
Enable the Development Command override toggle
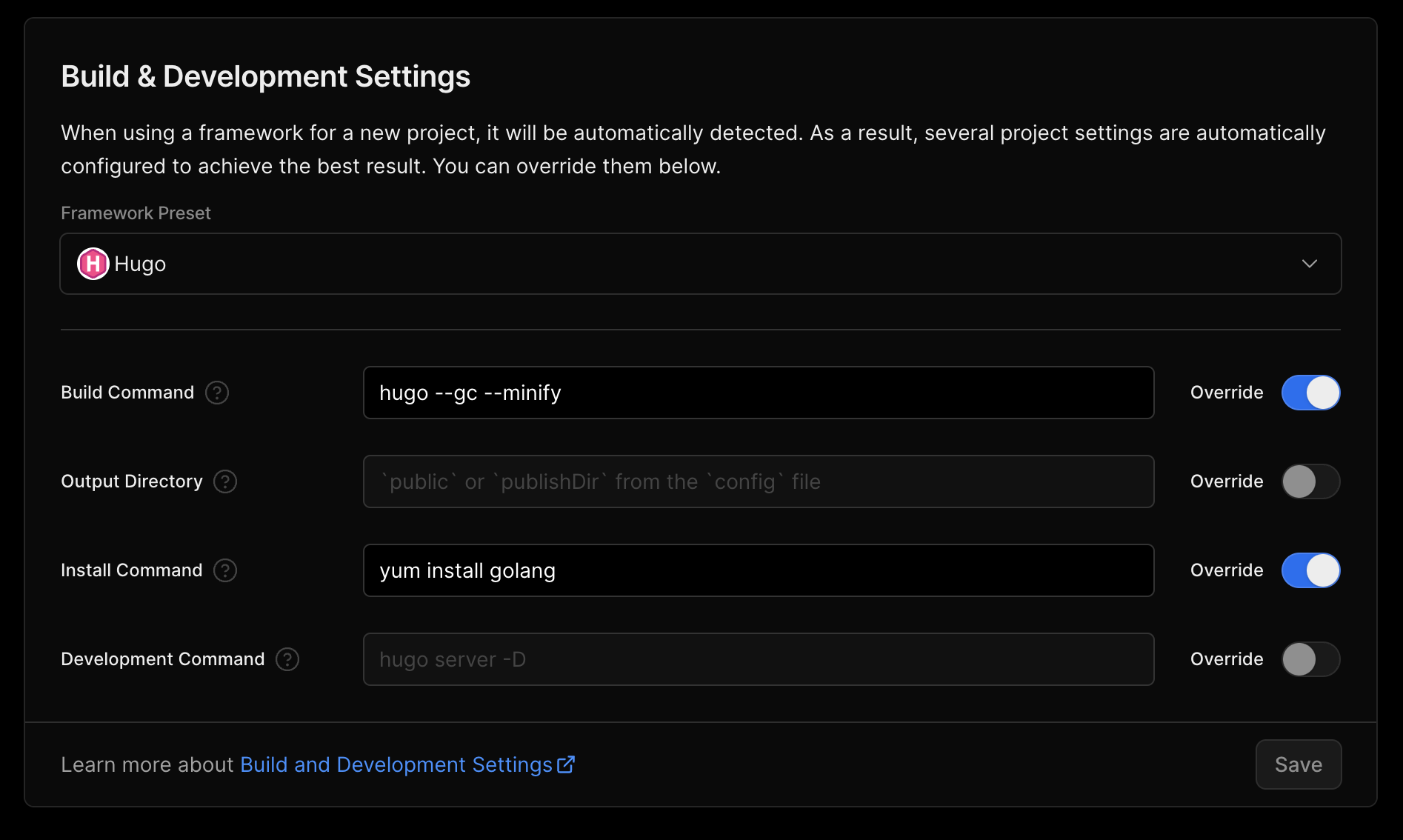point(1310,659)
